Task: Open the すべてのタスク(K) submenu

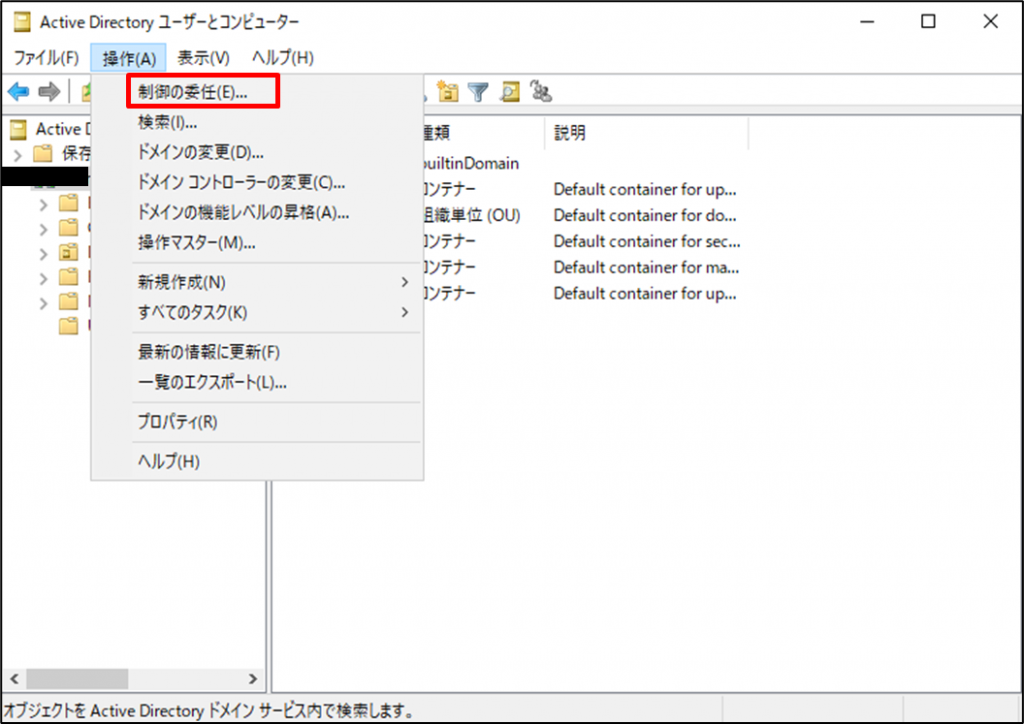Action: click(257, 312)
